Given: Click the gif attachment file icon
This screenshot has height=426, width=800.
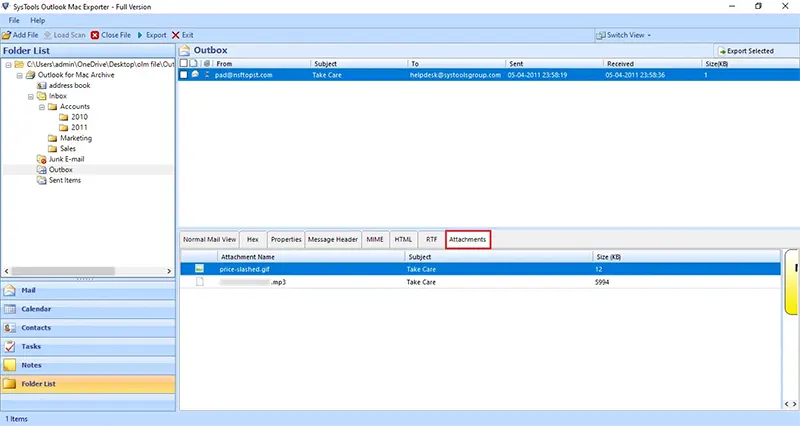Looking at the screenshot, I should 199,268.
